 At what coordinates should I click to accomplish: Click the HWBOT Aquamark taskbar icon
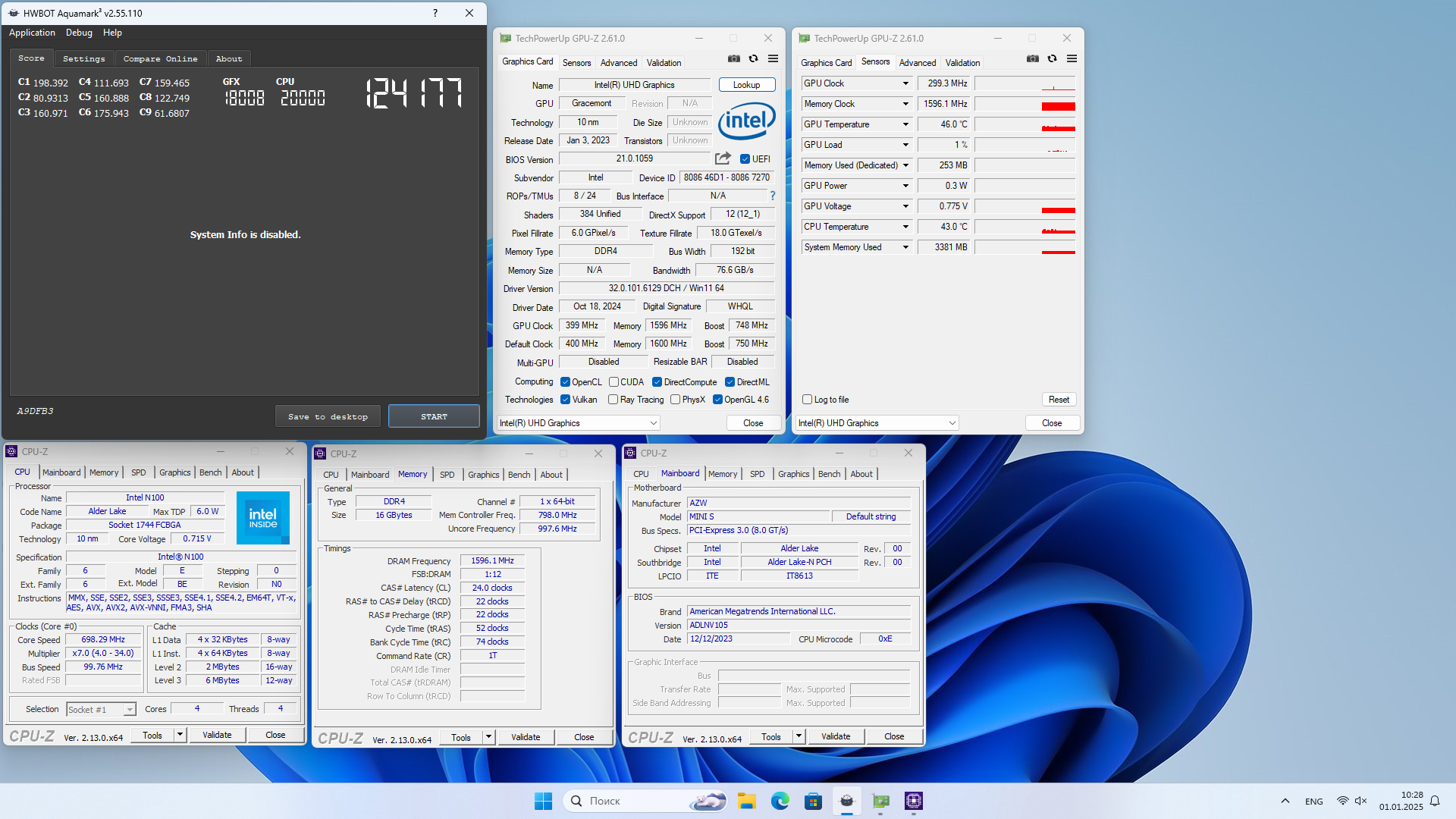pos(846,801)
